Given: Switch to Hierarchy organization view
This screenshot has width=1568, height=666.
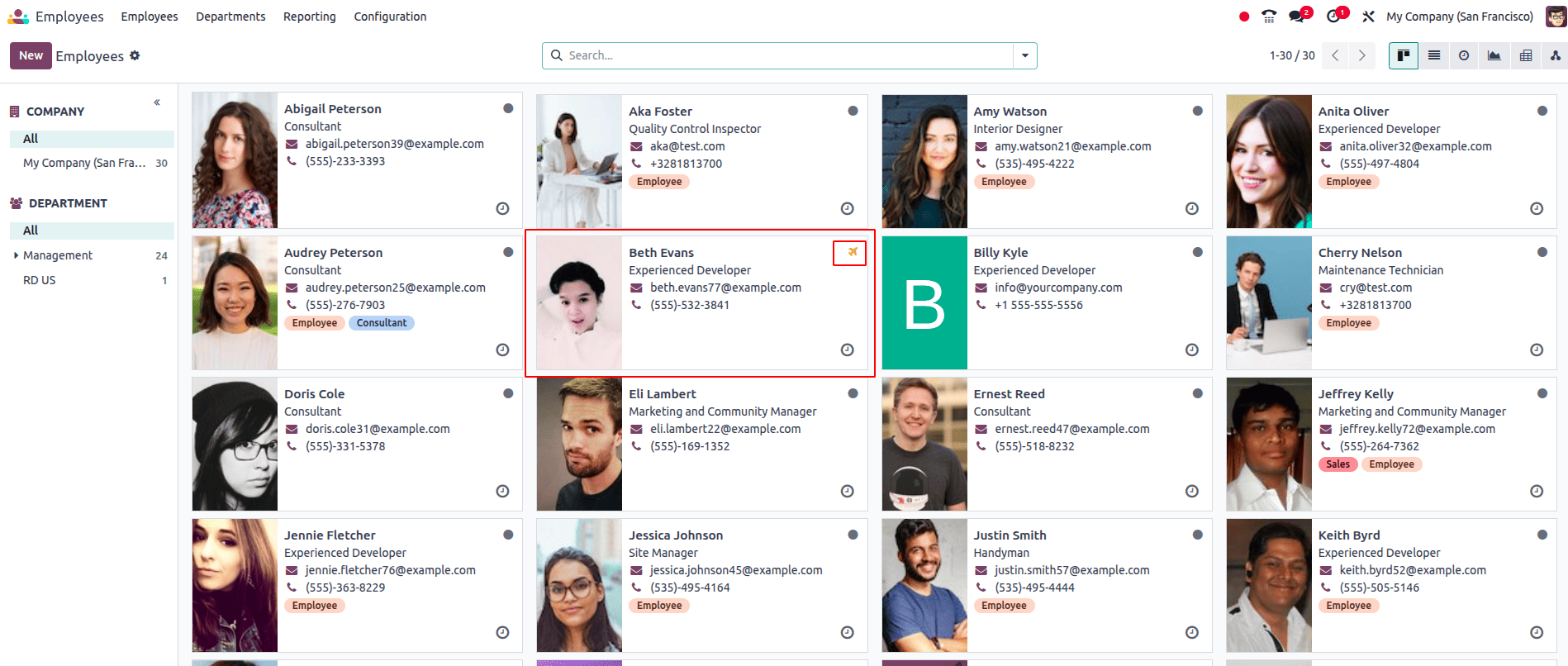Looking at the screenshot, I should pyautogui.click(x=1555, y=55).
